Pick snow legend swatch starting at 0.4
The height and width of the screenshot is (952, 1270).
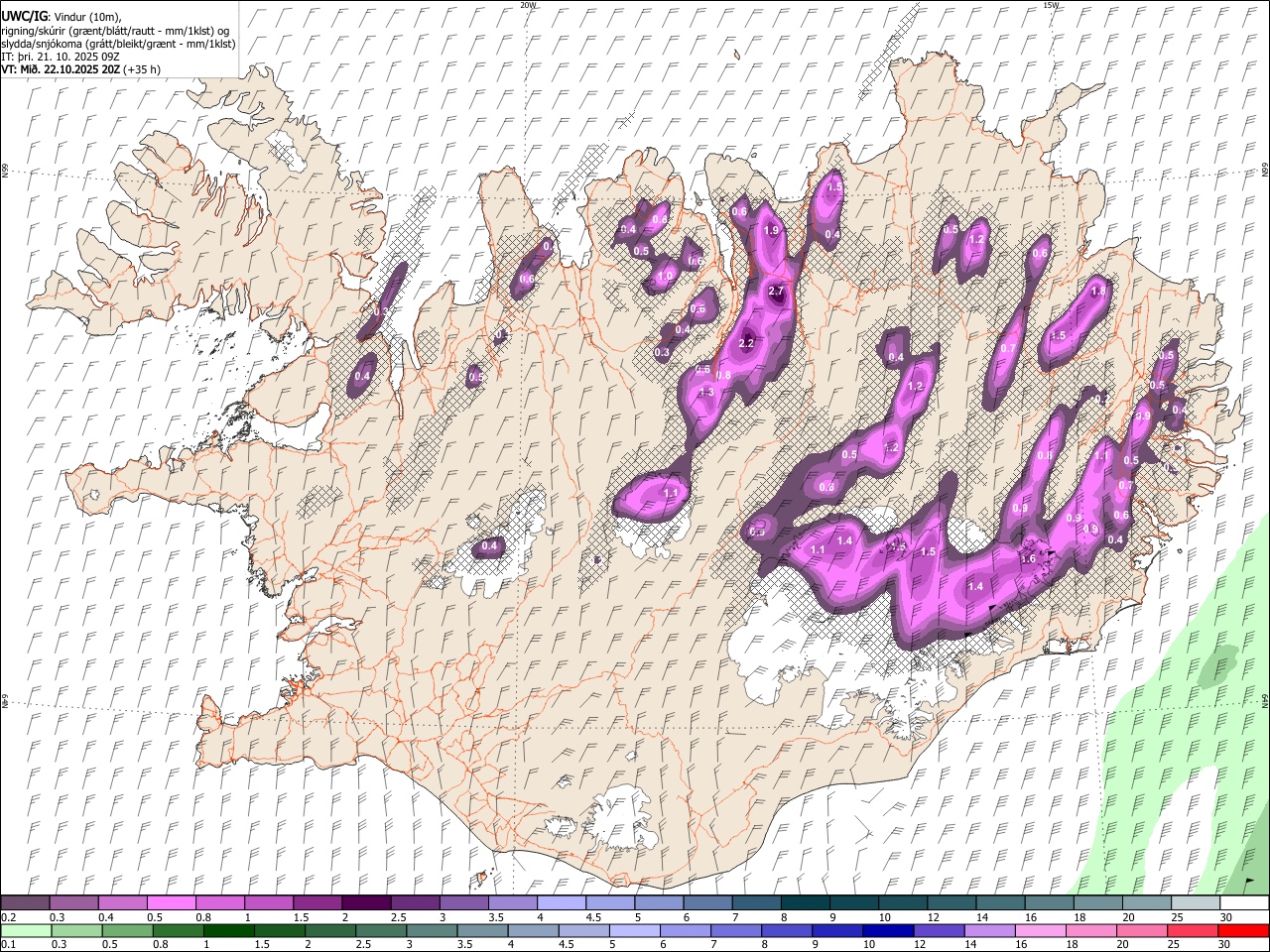123,902
